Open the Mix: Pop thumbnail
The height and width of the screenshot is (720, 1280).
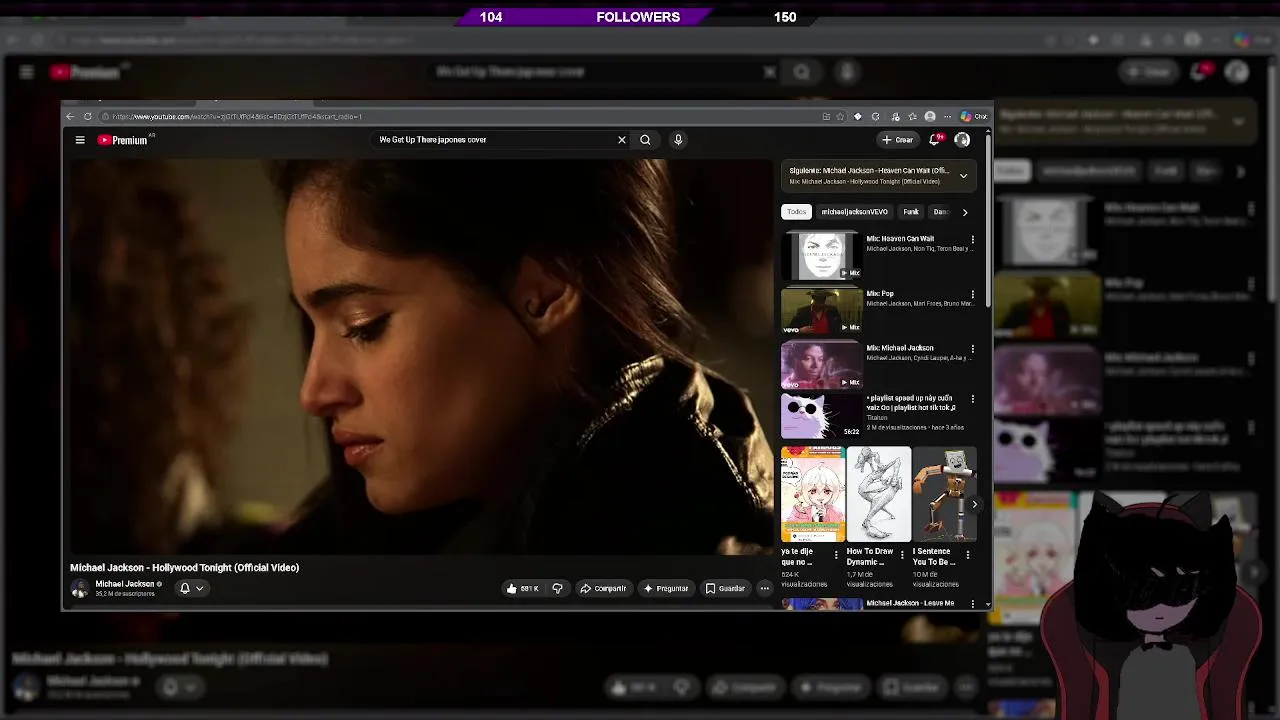[821, 311]
